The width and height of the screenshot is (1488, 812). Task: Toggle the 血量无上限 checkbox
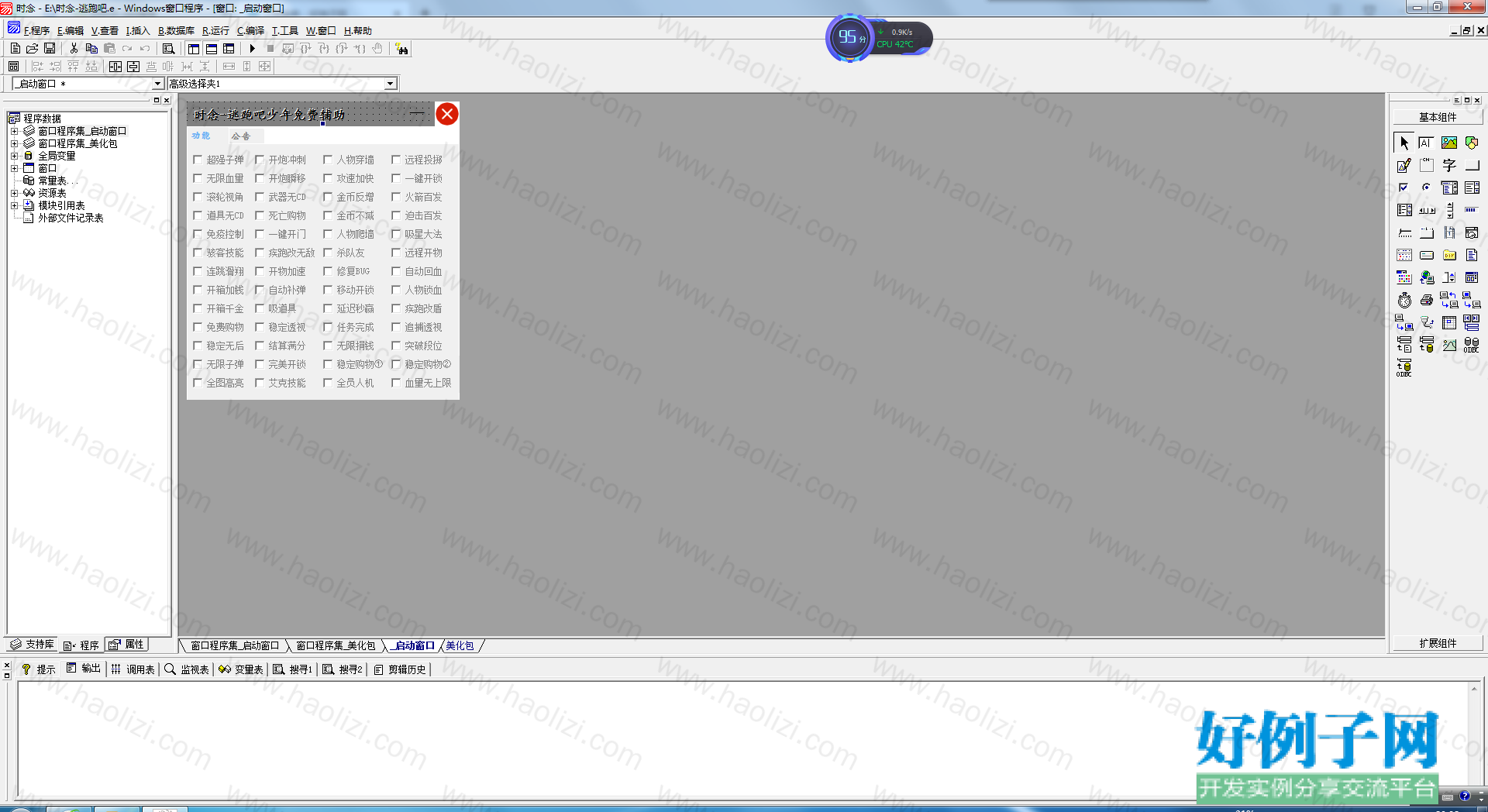(396, 383)
